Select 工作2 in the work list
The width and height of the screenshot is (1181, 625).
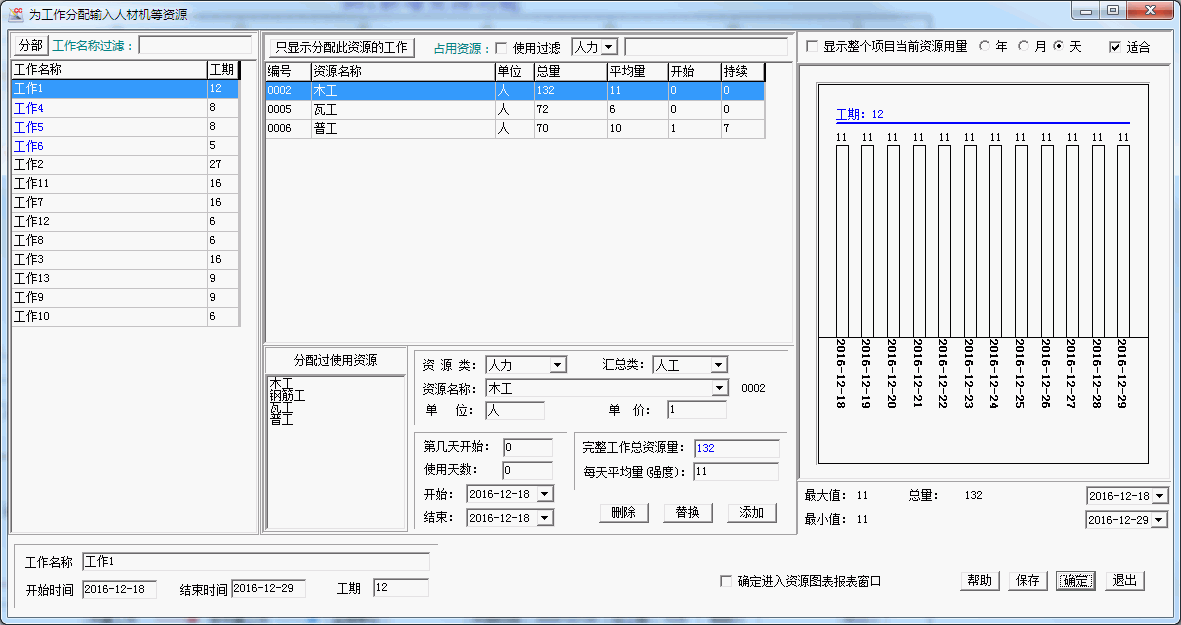110,165
